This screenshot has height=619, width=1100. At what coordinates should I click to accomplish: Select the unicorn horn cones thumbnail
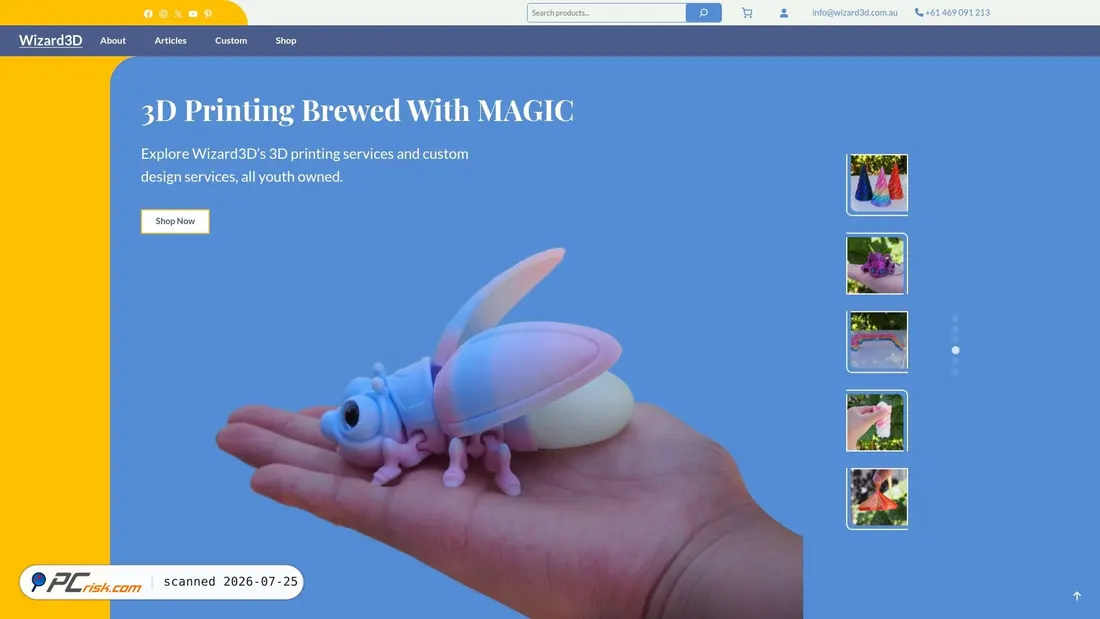[x=877, y=185]
